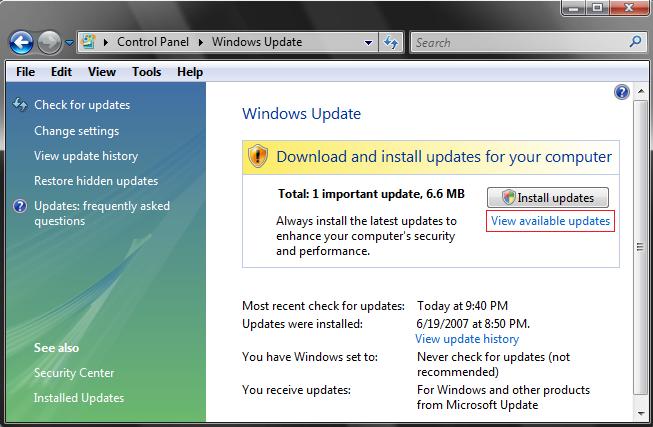Select Control Panel in the breadcrumb
Viewport: 653px width, 427px height.
click(153, 42)
